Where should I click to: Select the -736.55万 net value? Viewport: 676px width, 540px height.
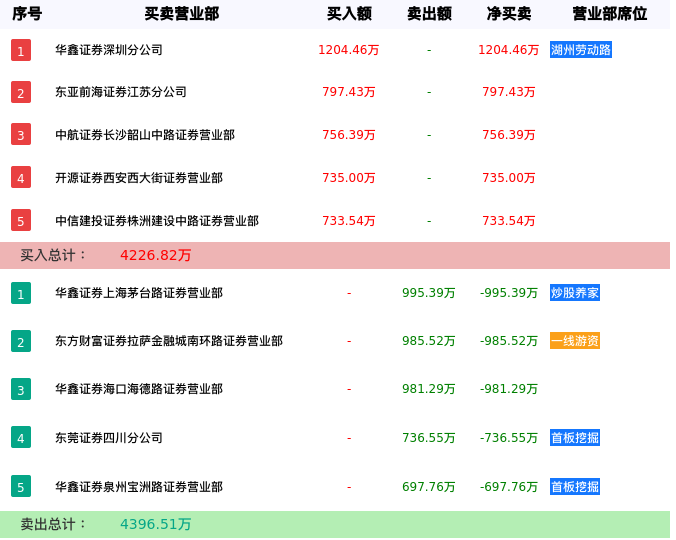509,438
